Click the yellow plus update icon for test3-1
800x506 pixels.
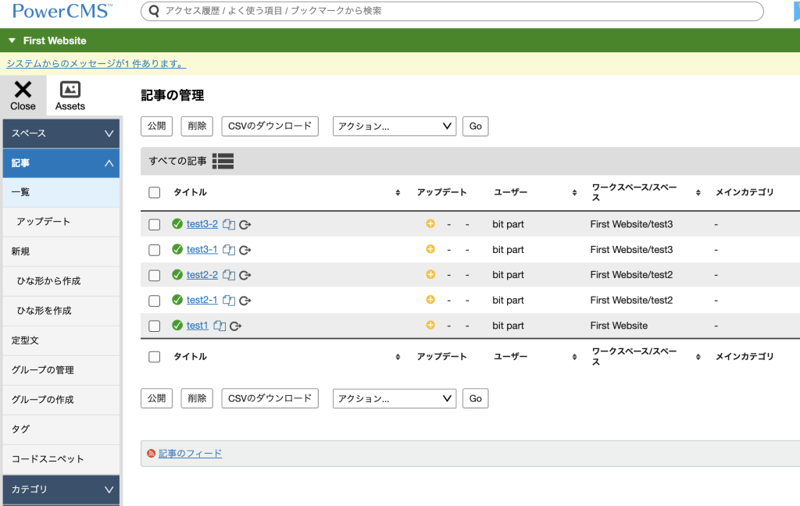click(430, 249)
